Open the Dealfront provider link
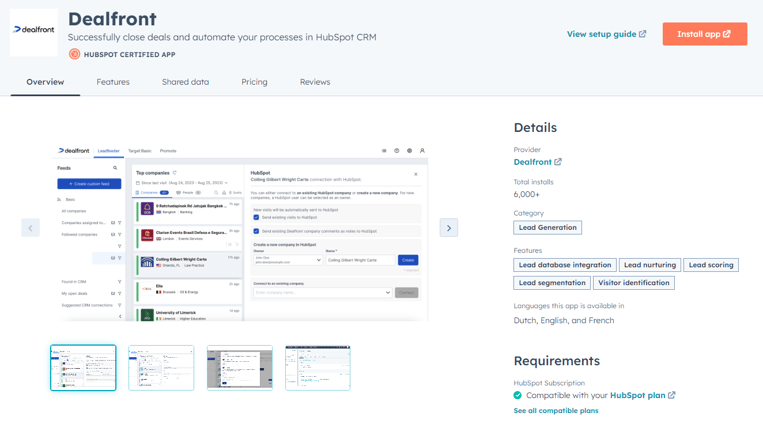This screenshot has width=763, height=424. (x=537, y=162)
